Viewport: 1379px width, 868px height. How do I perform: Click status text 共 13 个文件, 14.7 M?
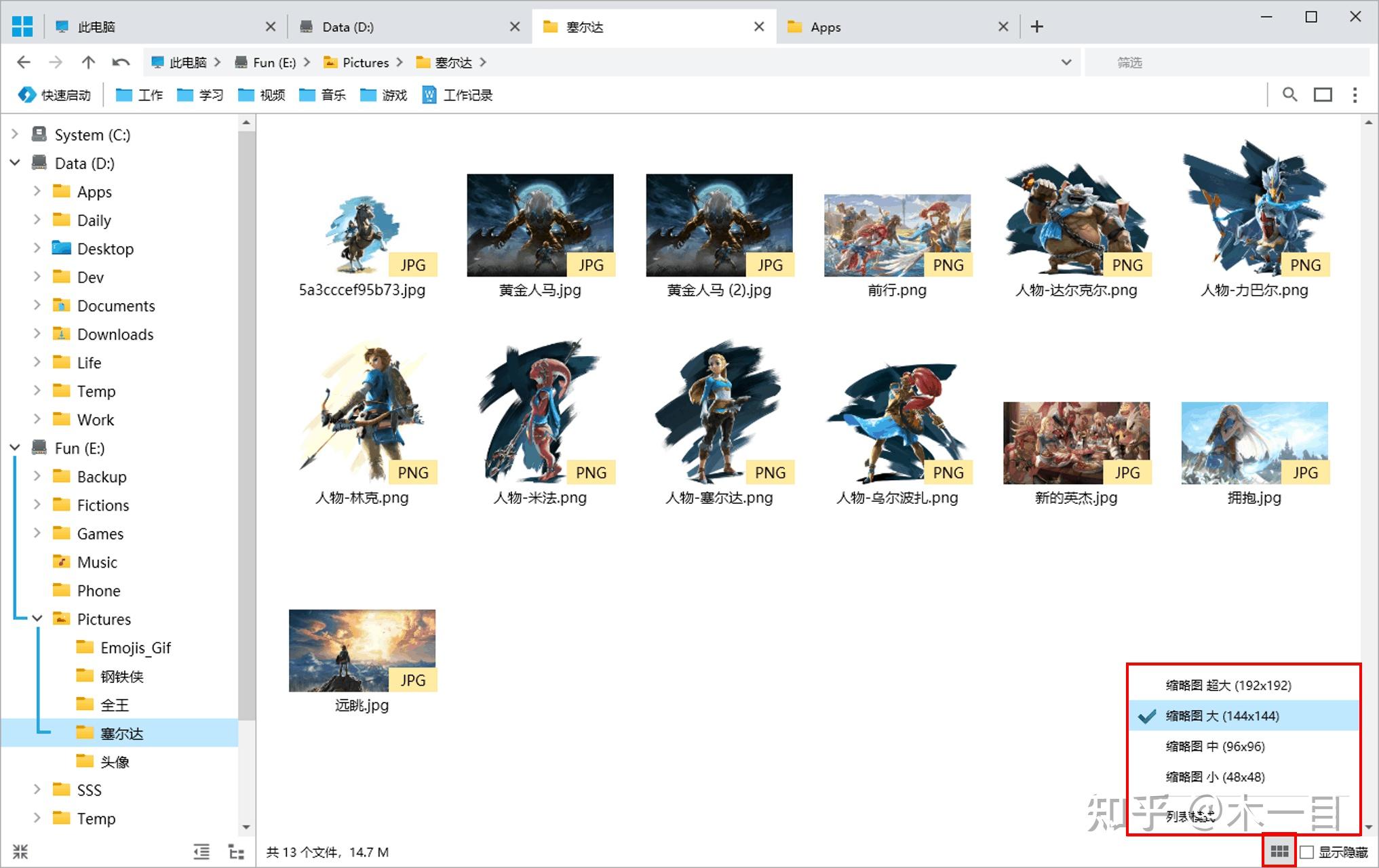coord(328,852)
